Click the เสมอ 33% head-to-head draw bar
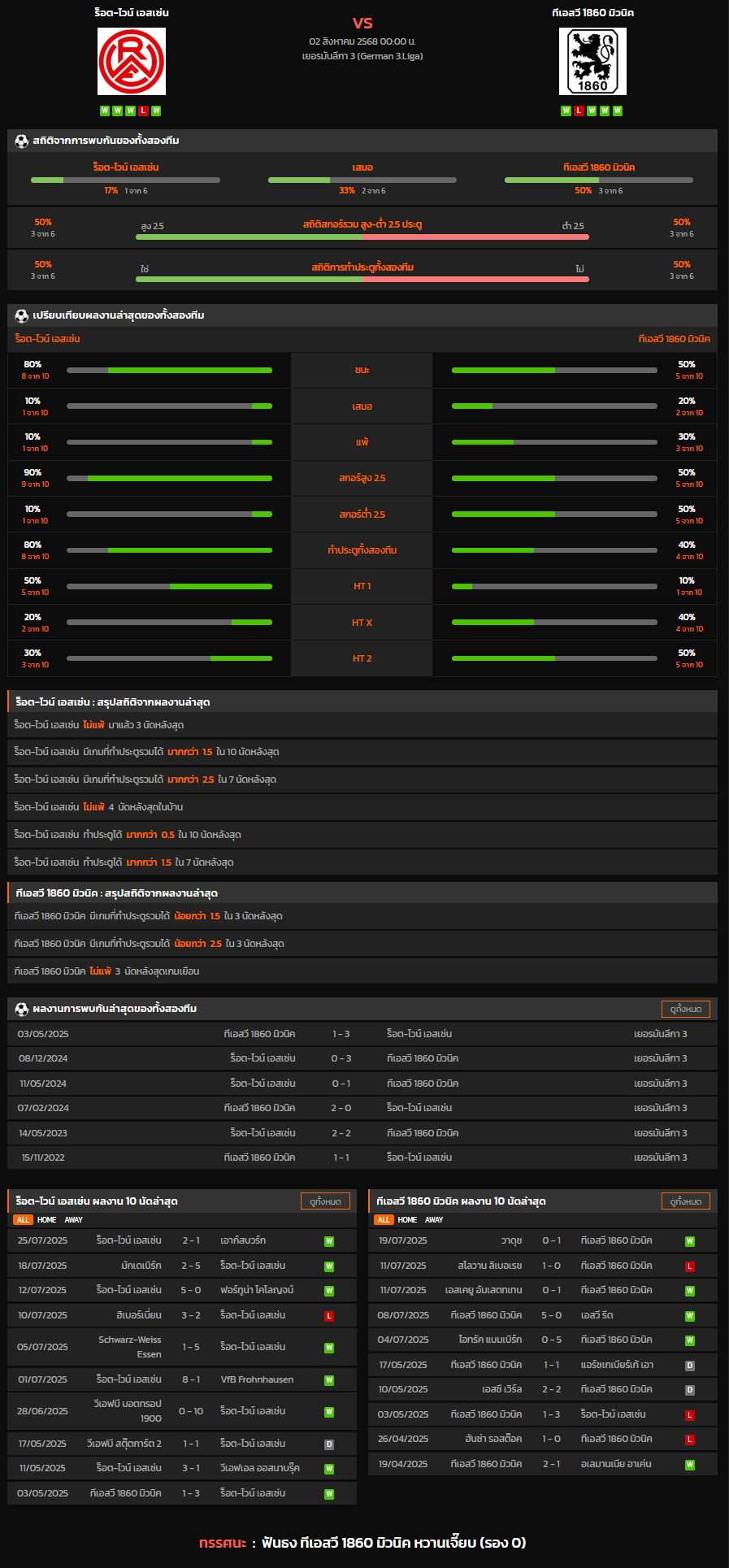 point(362,180)
